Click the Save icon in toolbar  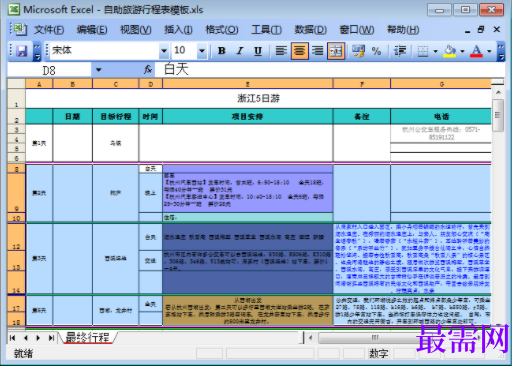22,51
